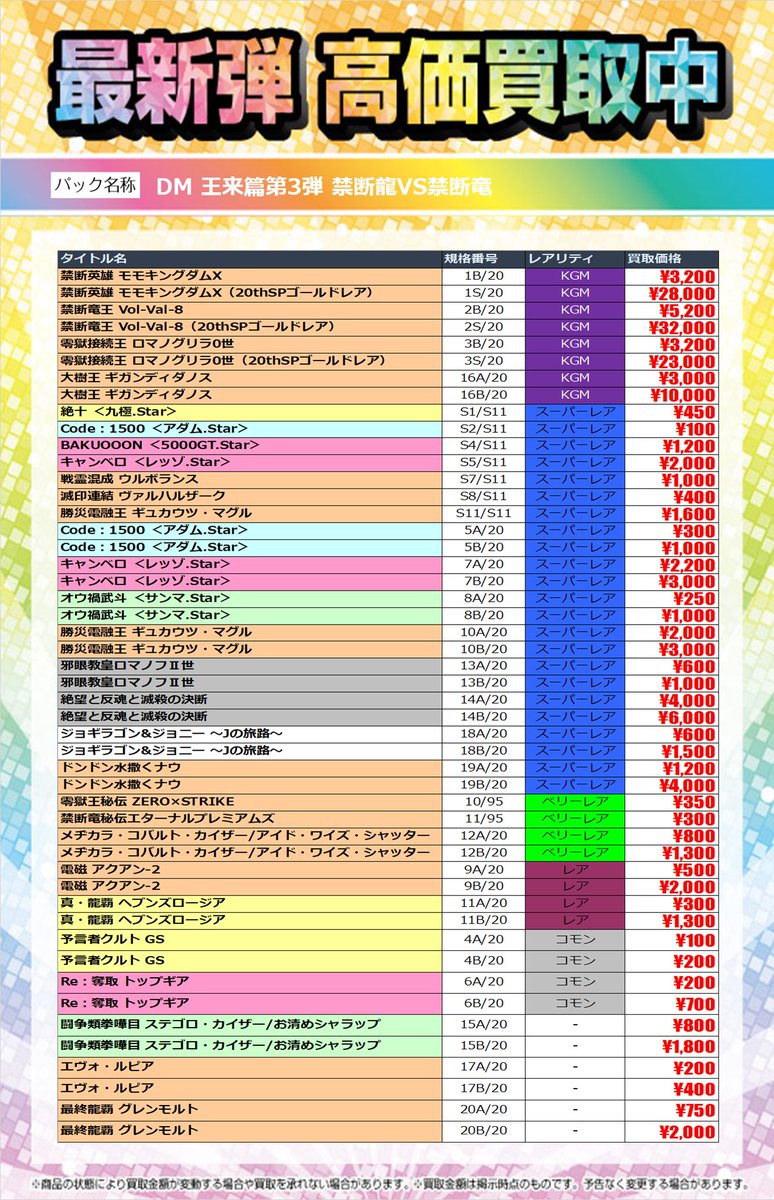The image size is (774, 1200).
Task: Select the ¥250 price cell
Action: pyautogui.click(x=671, y=598)
